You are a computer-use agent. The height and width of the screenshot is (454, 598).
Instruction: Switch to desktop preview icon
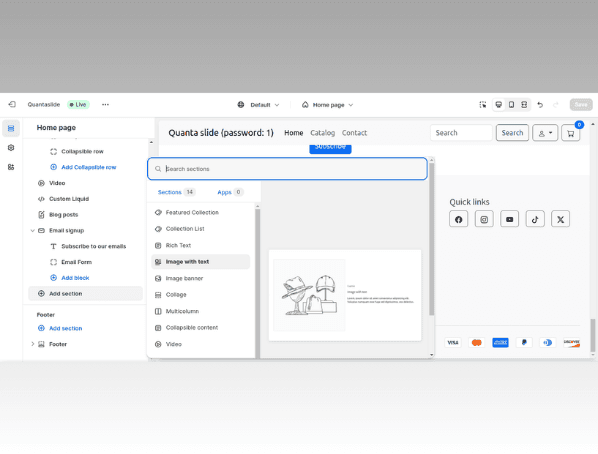pos(498,105)
